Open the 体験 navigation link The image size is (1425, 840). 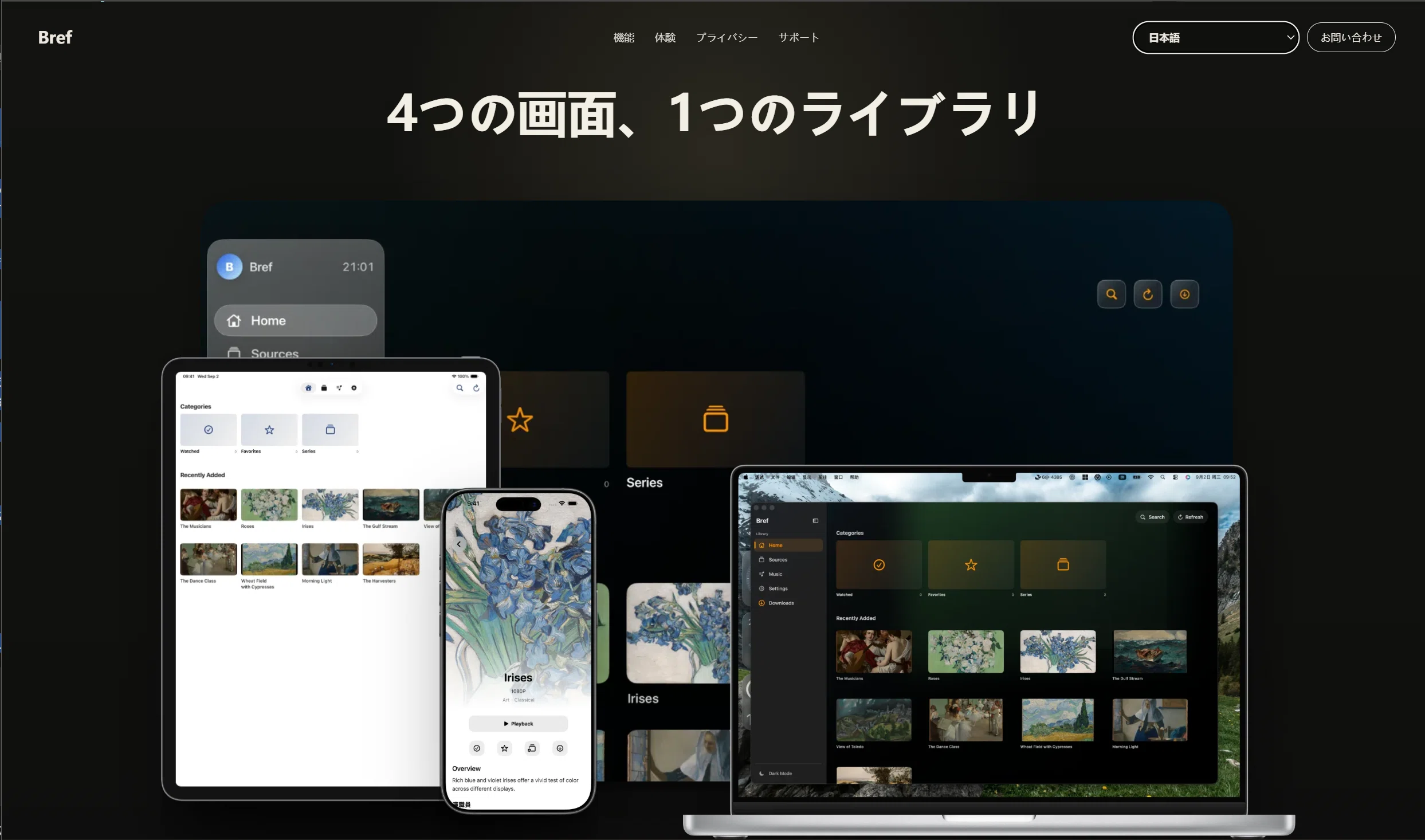[665, 37]
